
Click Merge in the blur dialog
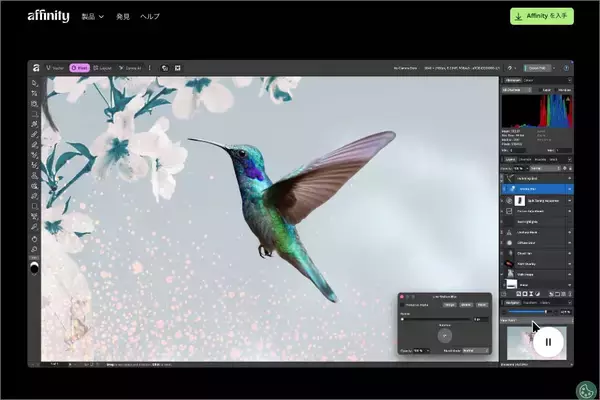click(x=450, y=305)
